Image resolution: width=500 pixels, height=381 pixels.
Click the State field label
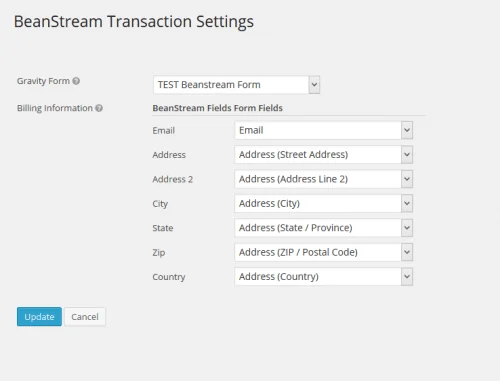(163, 228)
